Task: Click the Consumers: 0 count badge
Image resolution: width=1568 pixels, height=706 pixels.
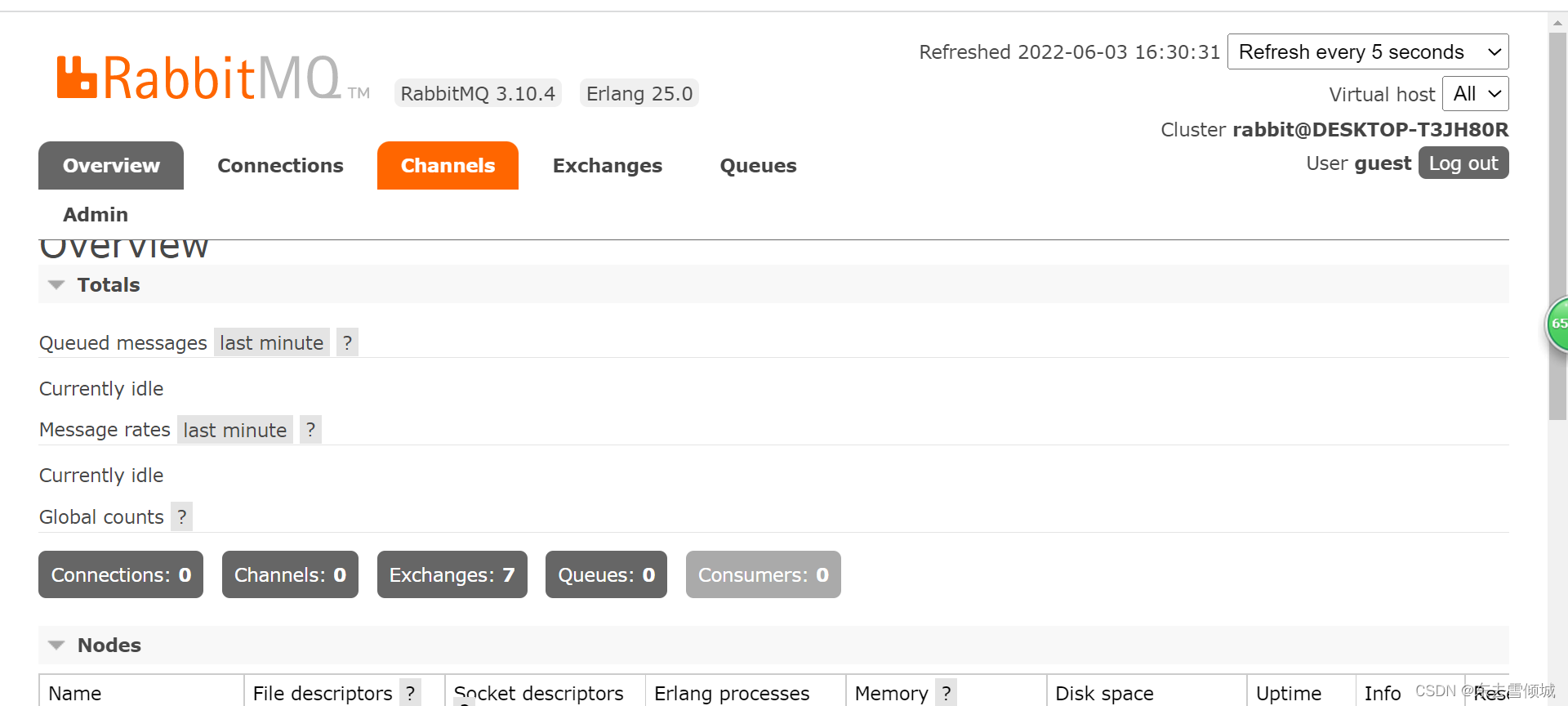Action: coord(763,574)
